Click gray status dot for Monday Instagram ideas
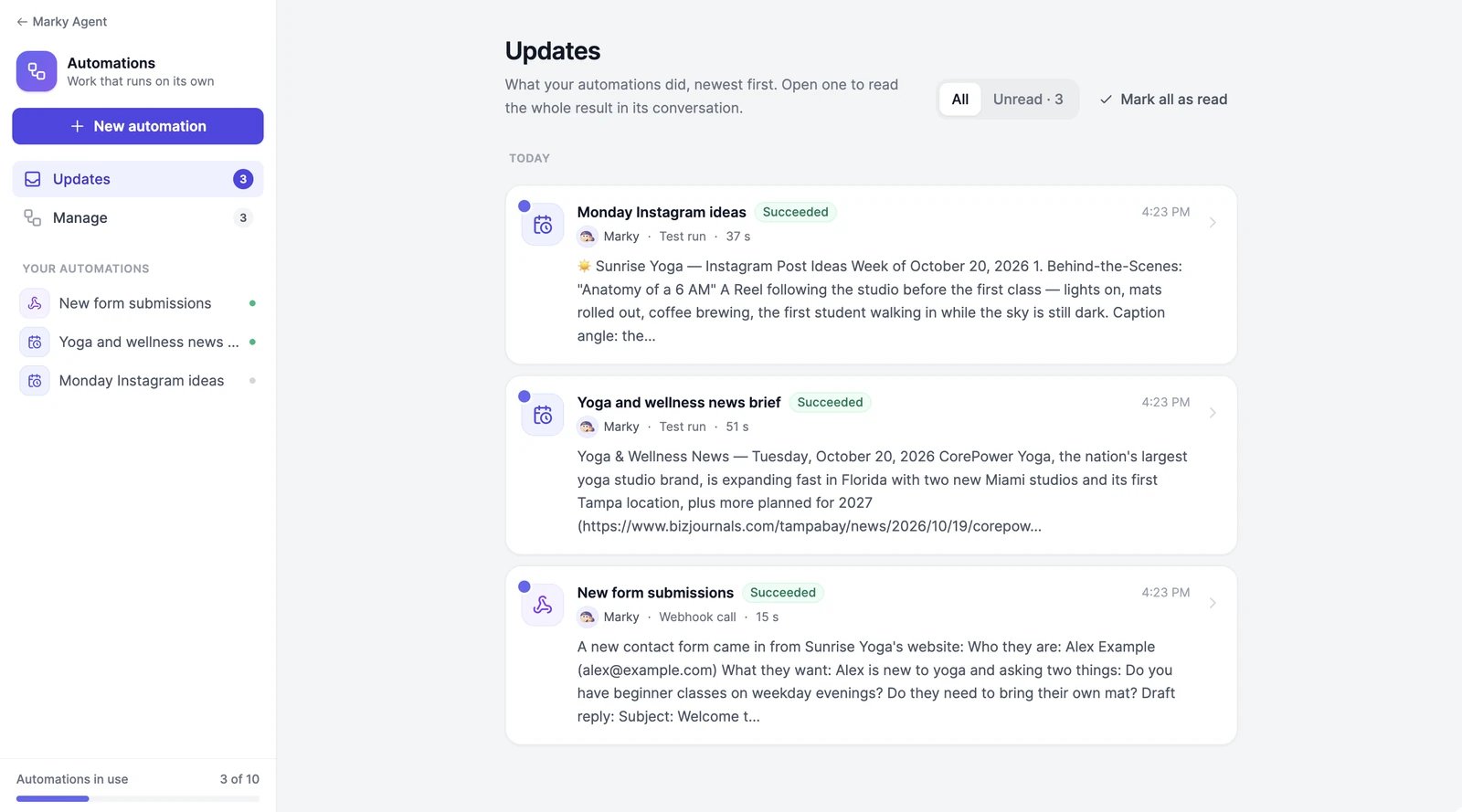This screenshot has width=1462, height=812. pyautogui.click(x=252, y=381)
